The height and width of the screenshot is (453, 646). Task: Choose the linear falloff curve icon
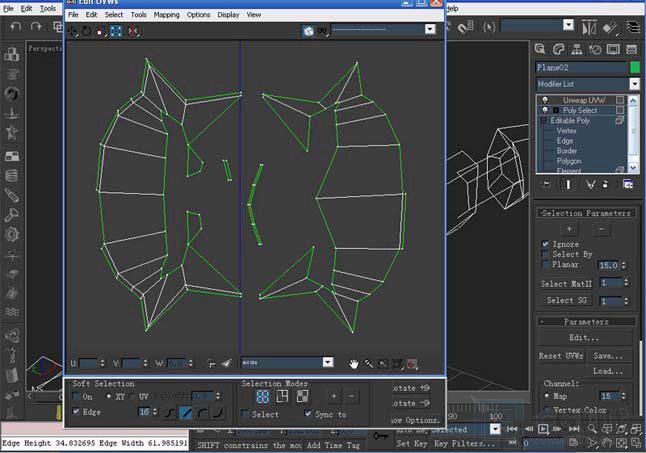186,412
